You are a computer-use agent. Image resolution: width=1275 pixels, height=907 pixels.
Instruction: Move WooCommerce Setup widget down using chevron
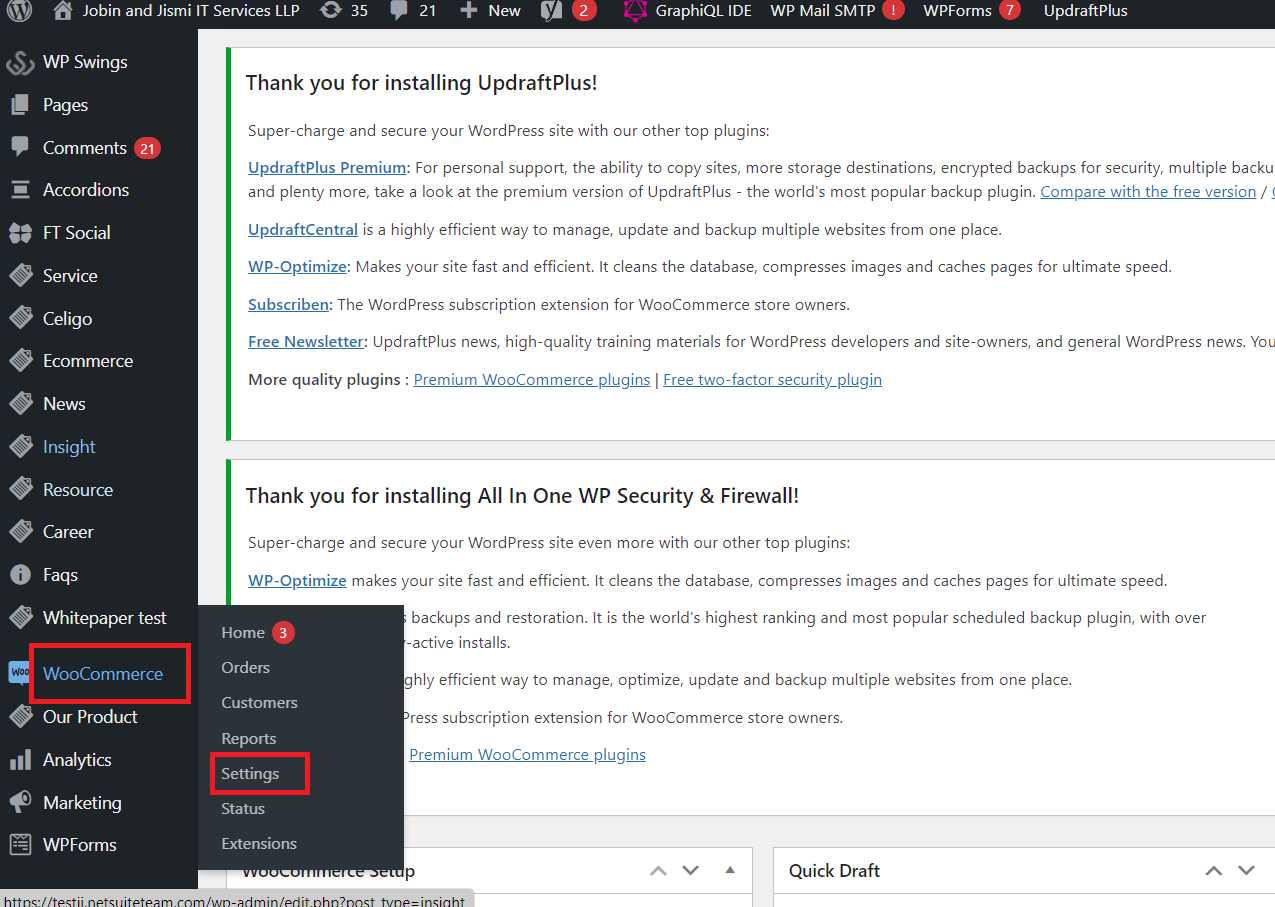tap(690, 870)
